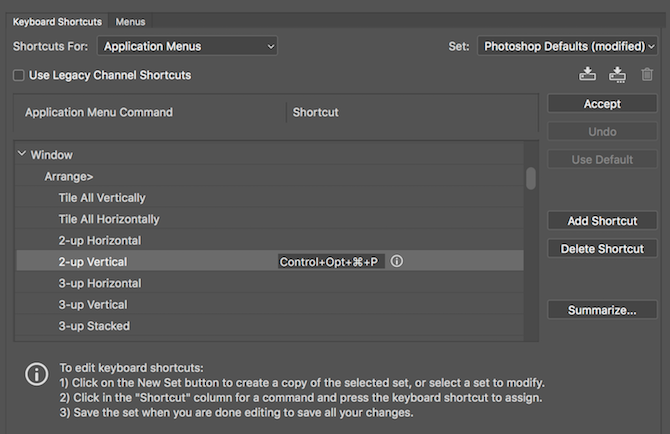The width and height of the screenshot is (670, 434).
Task: Click the Delete Shortcut button
Action: pos(602,249)
